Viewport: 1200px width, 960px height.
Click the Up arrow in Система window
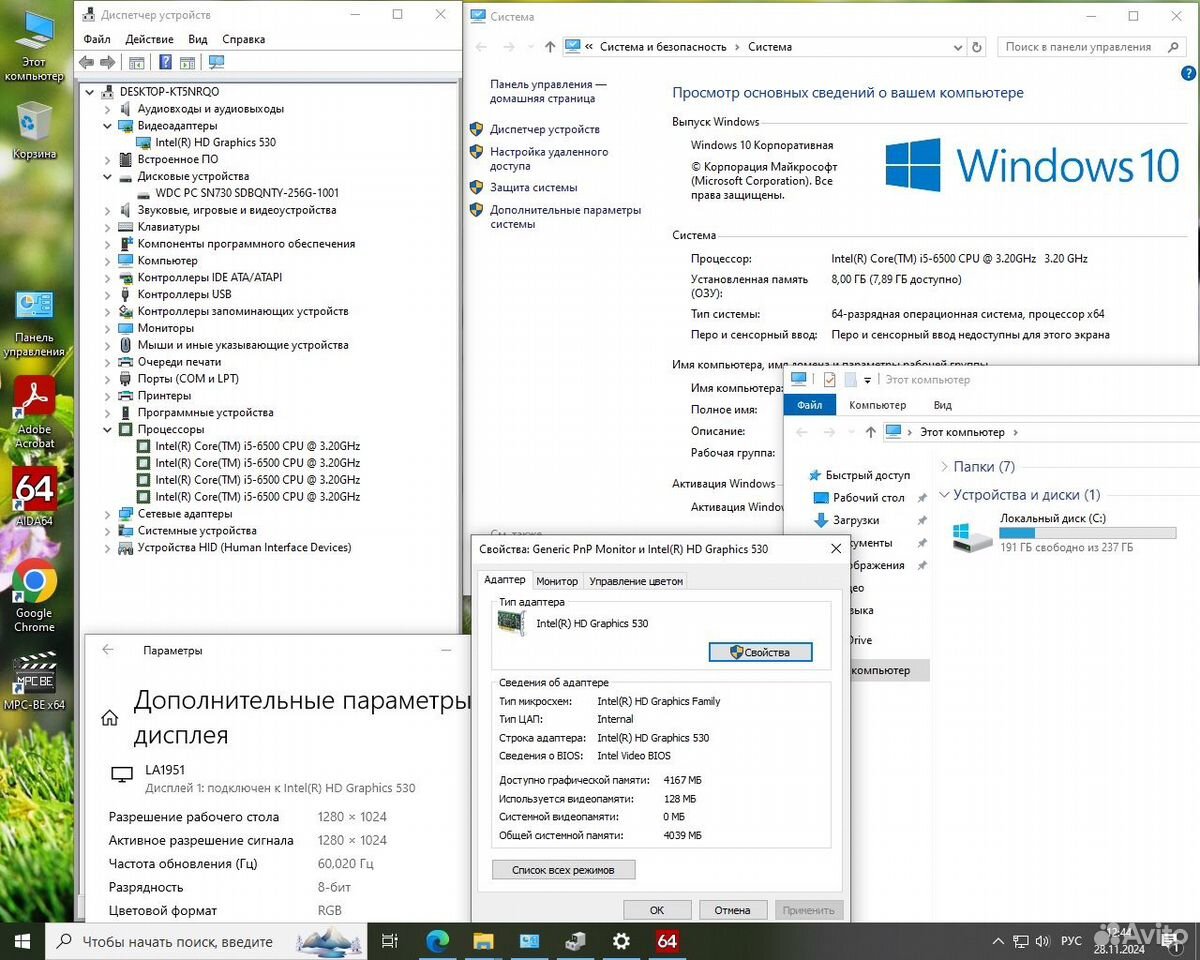(550, 47)
